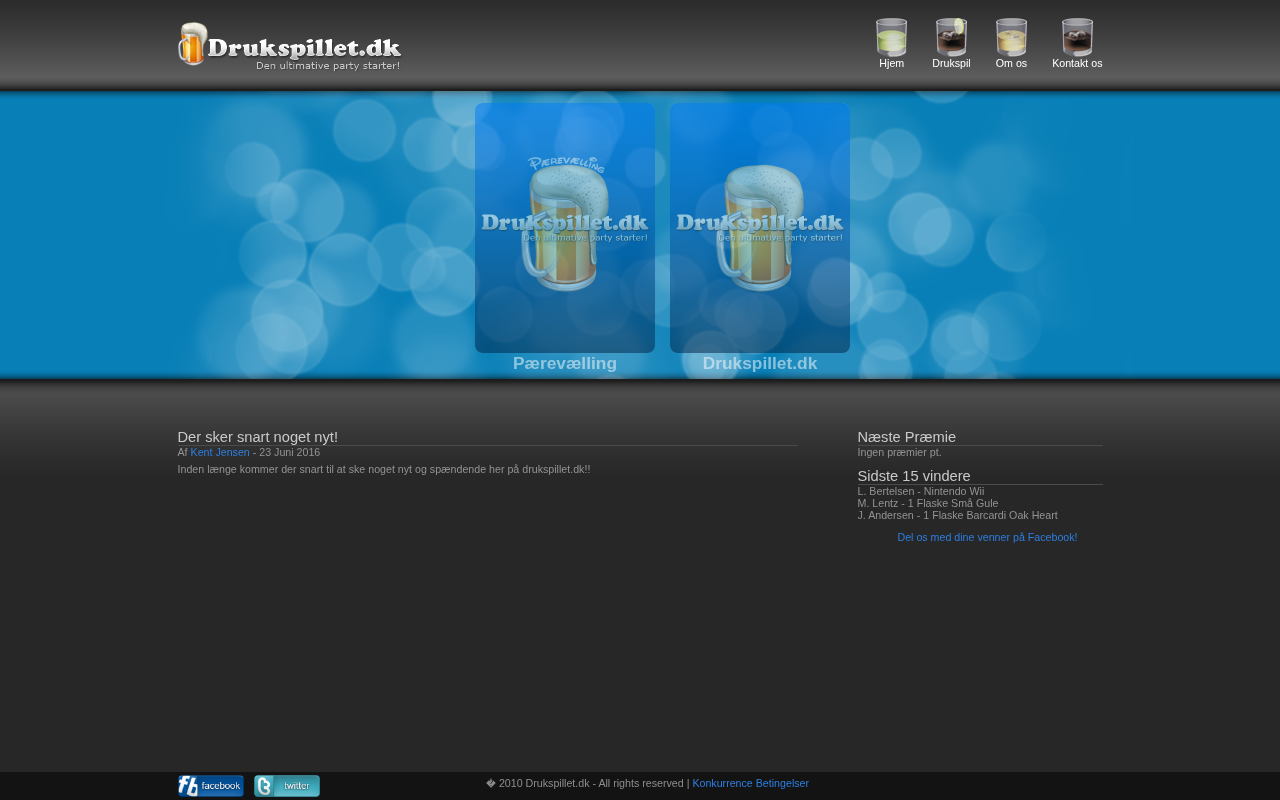Viewport: 1280px width, 800px height.
Task: Open the Om os menu label
Action: pyautogui.click(x=1011, y=63)
